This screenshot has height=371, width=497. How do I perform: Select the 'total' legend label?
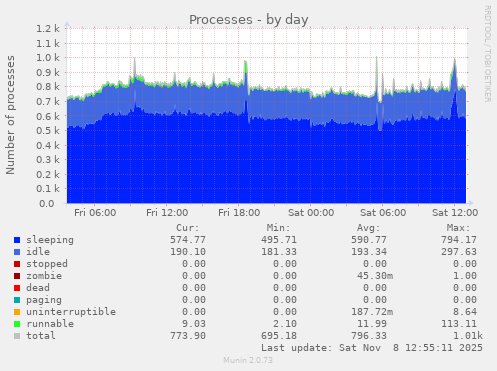[x=41, y=336]
